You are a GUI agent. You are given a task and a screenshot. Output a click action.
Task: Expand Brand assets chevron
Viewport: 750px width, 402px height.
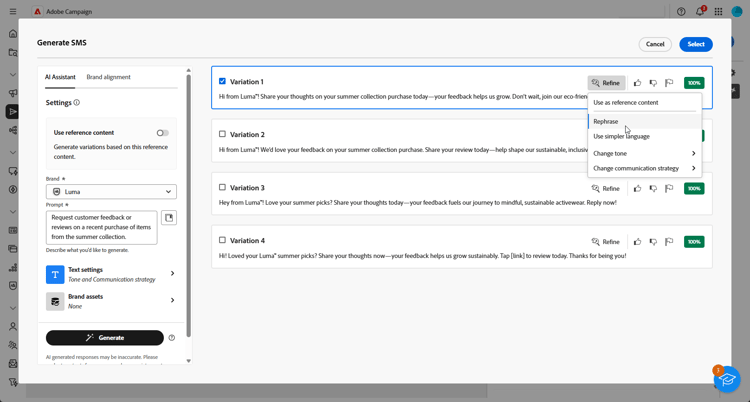(x=173, y=300)
